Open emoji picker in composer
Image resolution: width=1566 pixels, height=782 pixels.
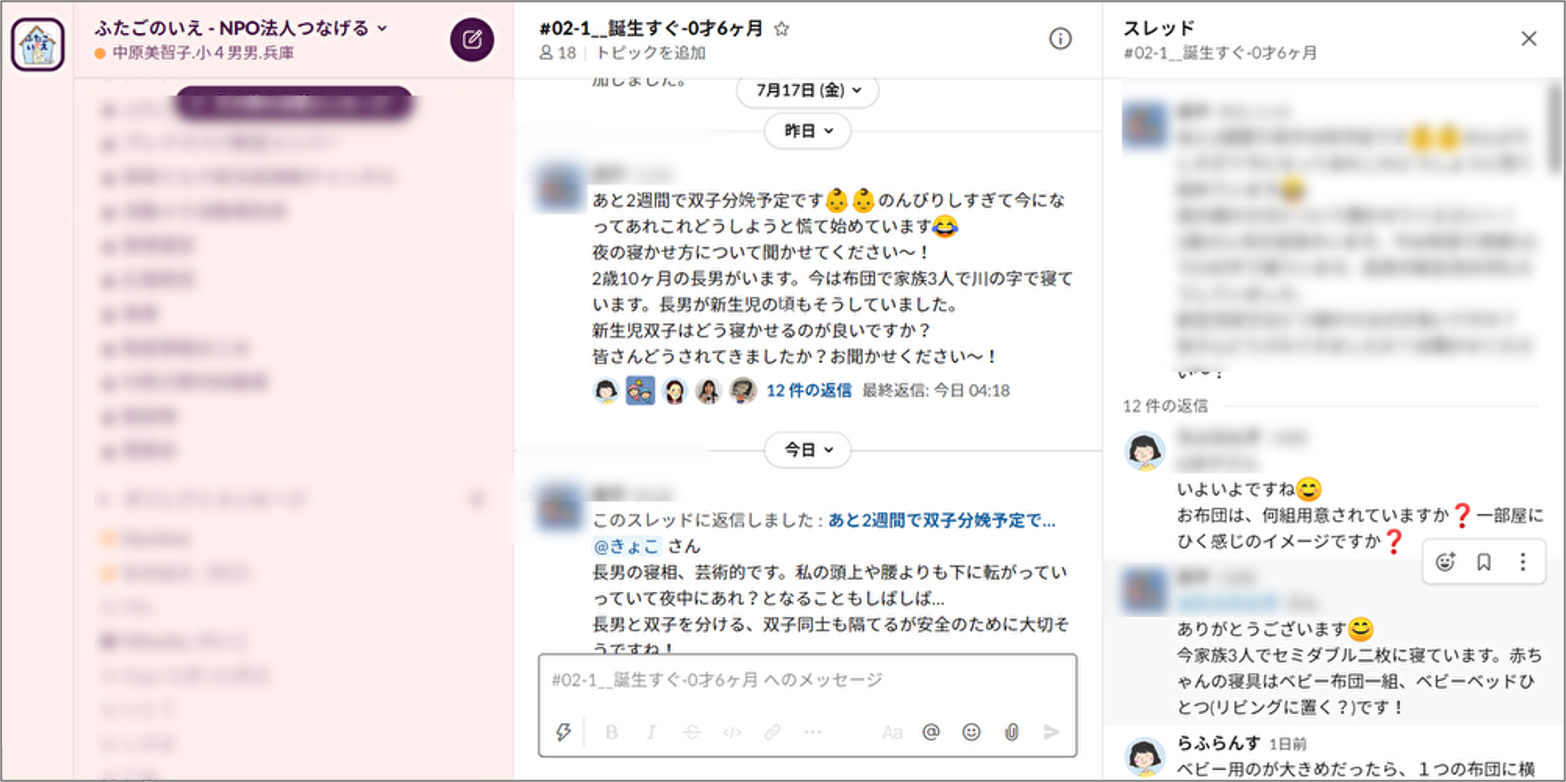971,732
